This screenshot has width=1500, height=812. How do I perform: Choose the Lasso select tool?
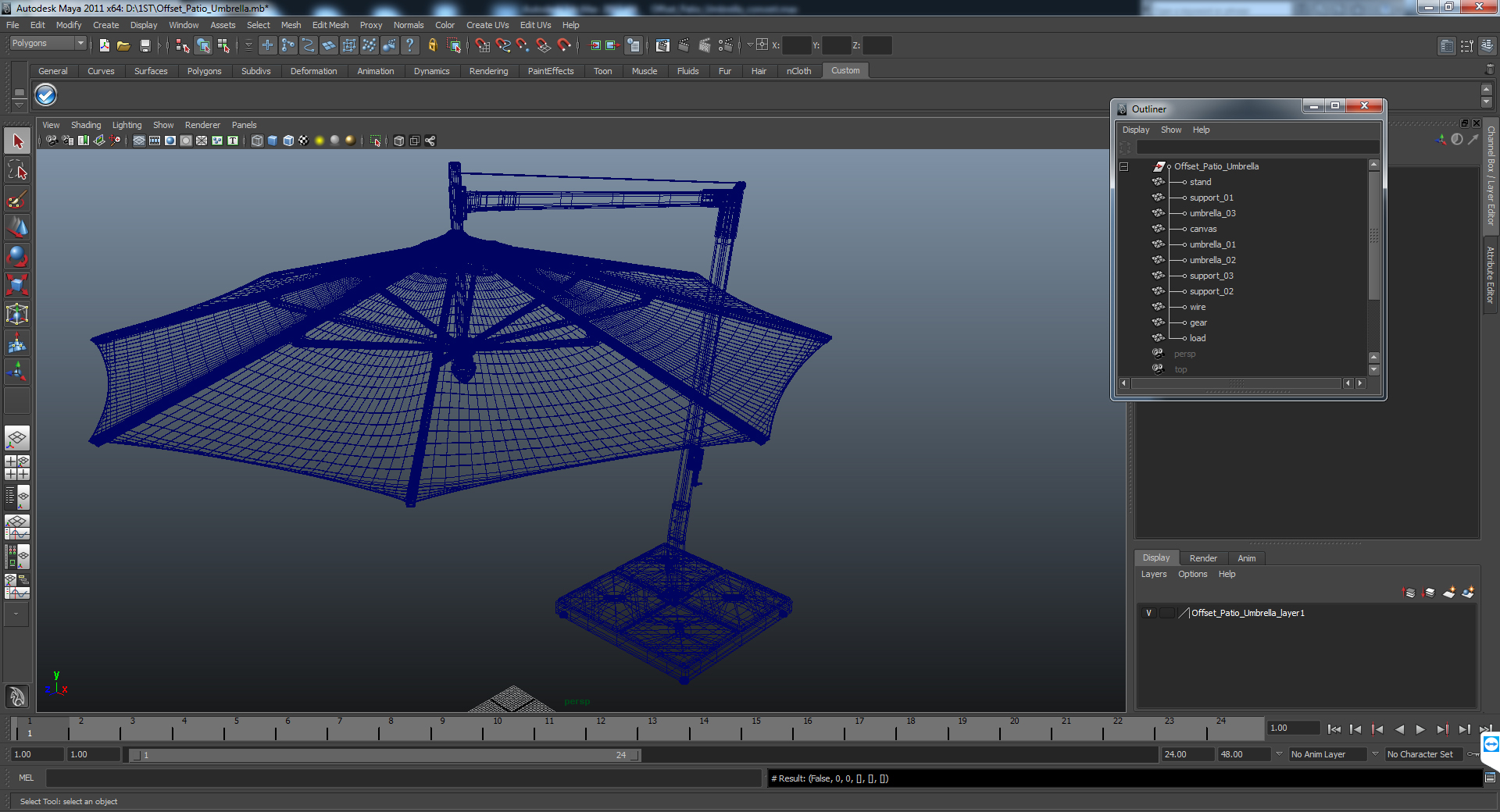tap(17, 170)
